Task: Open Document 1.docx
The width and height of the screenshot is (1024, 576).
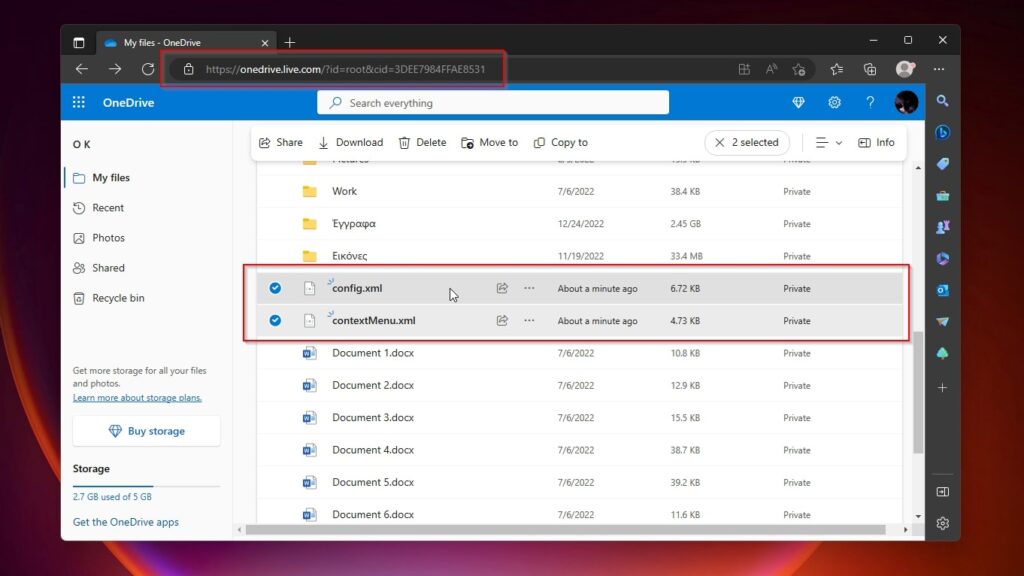Action: 373,353
